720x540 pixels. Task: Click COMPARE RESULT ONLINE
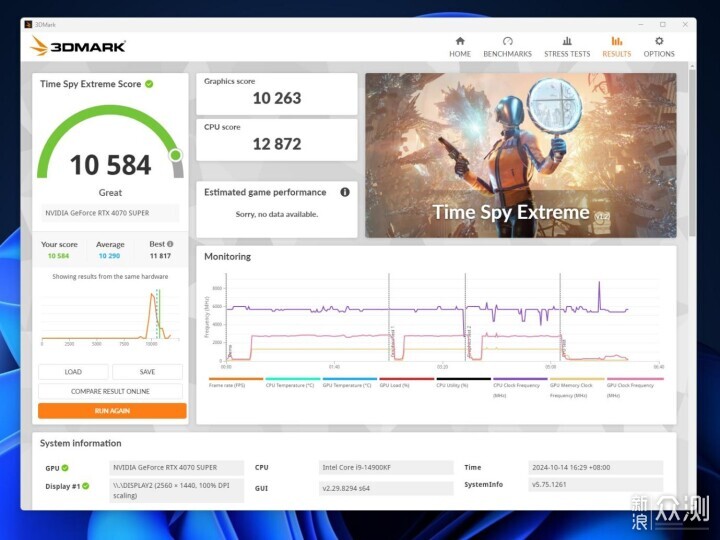[110, 391]
